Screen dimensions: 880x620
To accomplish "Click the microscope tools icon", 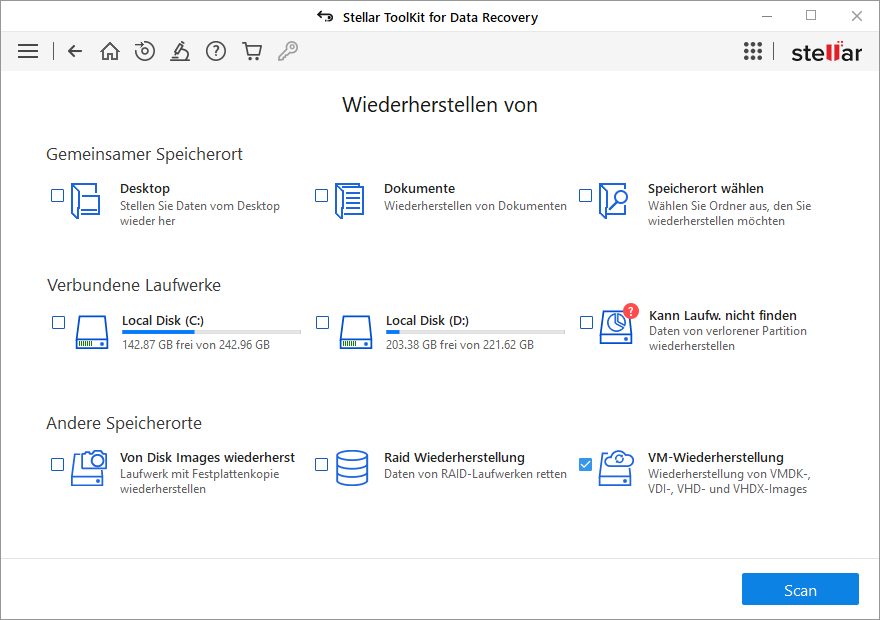I will pos(180,51).
